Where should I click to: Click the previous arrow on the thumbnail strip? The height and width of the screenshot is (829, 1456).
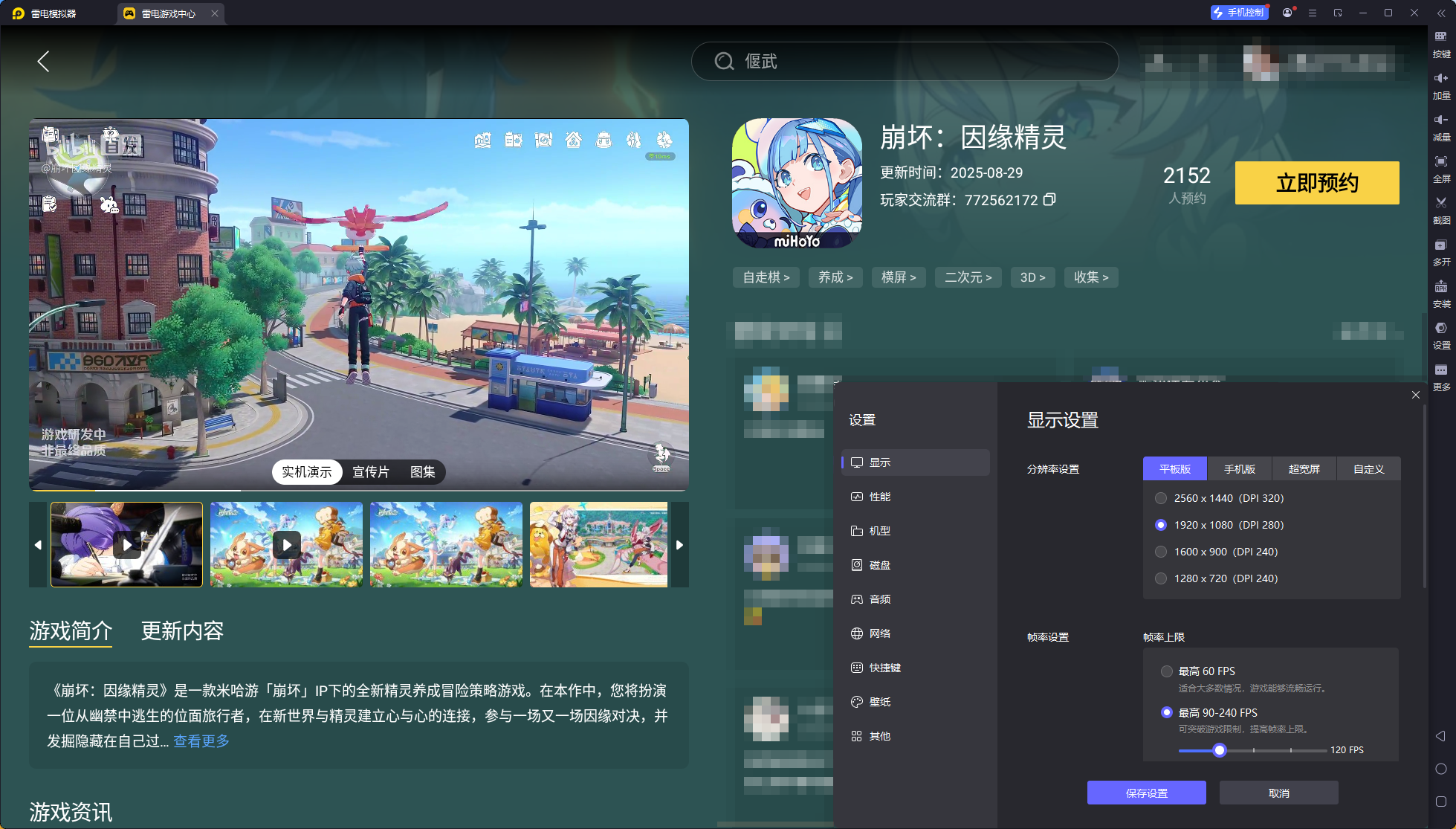pyautogui.click(x=38, y=544)
